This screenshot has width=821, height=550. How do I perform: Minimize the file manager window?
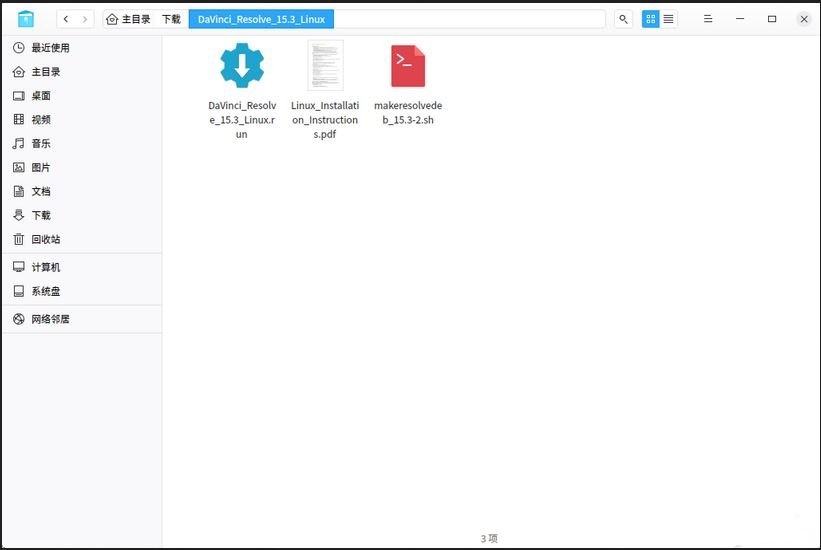740,19
